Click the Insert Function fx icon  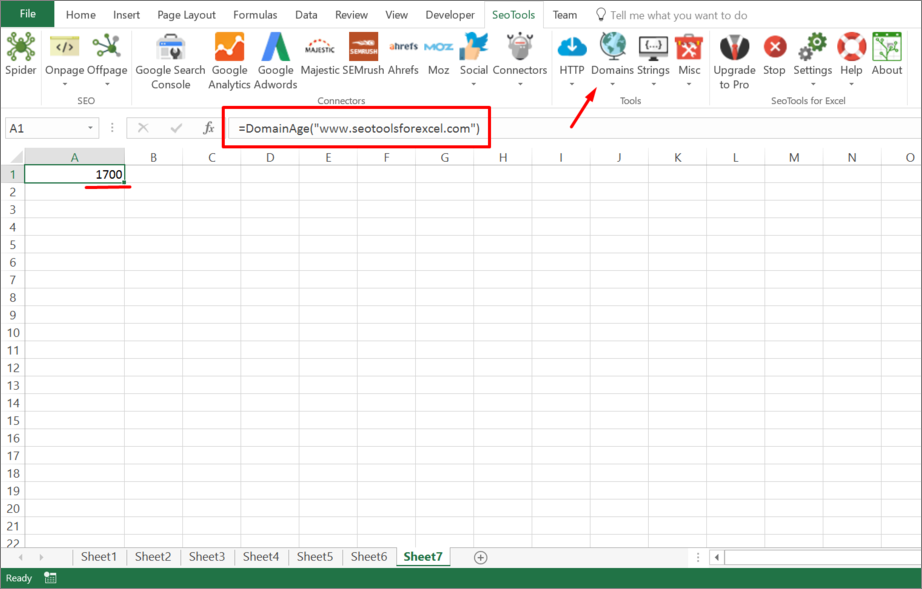click(208, 128)
